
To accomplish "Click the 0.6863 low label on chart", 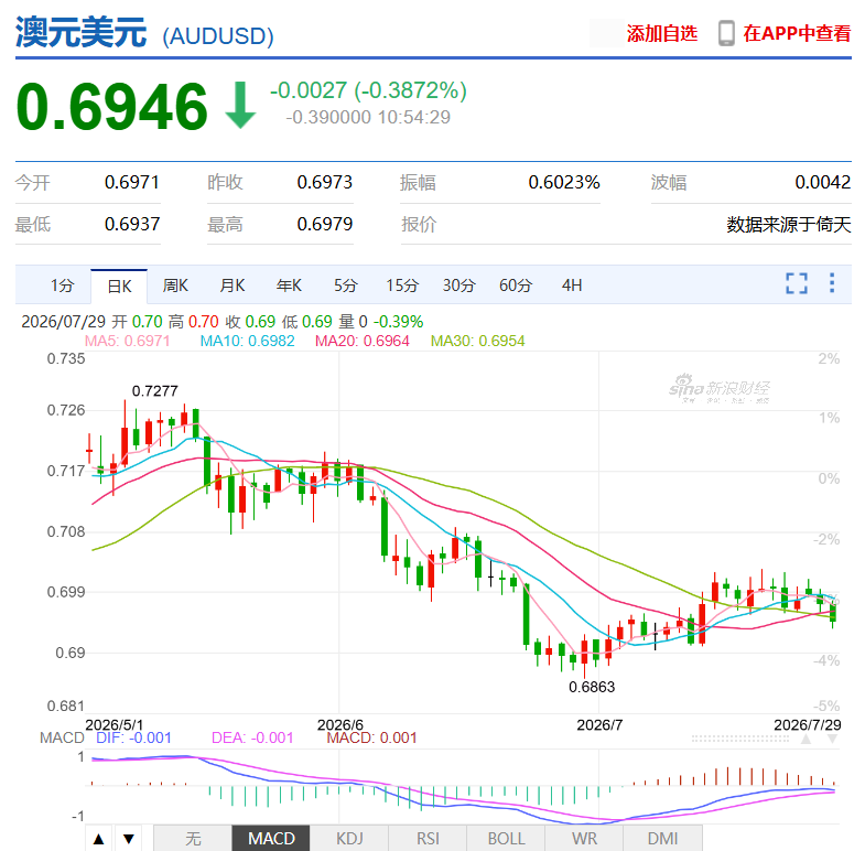I will (x=592, y=687).
